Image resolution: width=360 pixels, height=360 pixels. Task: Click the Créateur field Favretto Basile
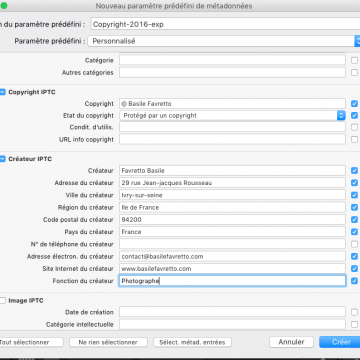(232, 171)
